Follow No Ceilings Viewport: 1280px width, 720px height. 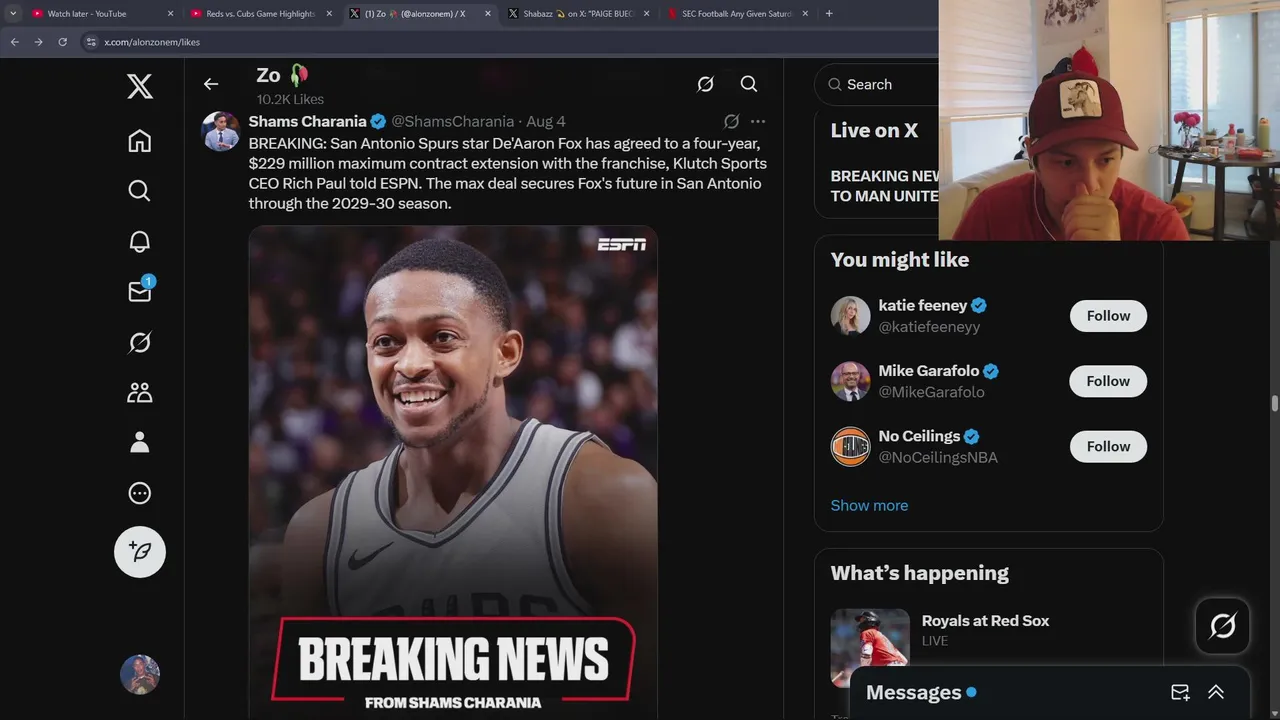click(x=1108, y=447)
